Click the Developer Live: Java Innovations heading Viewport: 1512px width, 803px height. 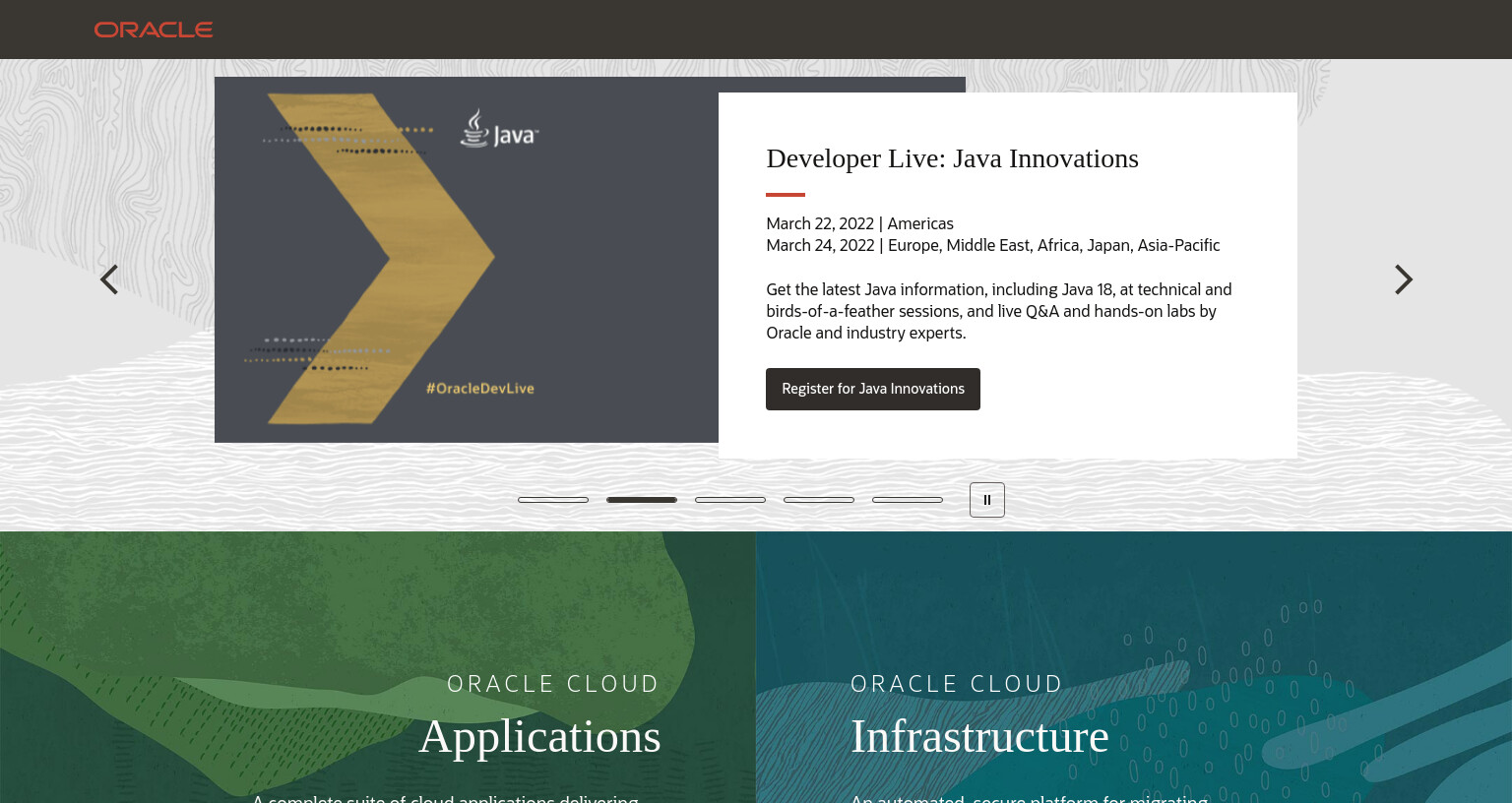click(x=952, y=158)
